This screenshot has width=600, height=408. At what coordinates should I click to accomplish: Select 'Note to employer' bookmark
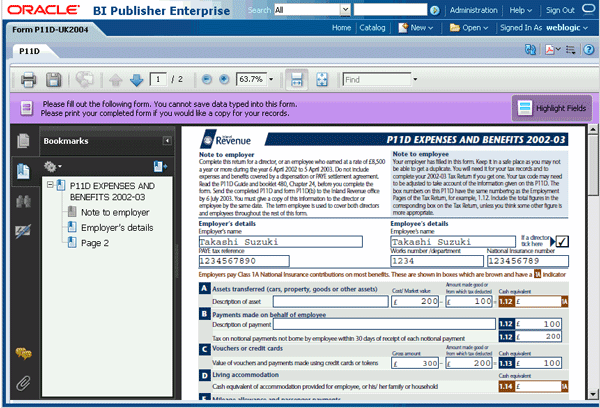tap(115, 212)
